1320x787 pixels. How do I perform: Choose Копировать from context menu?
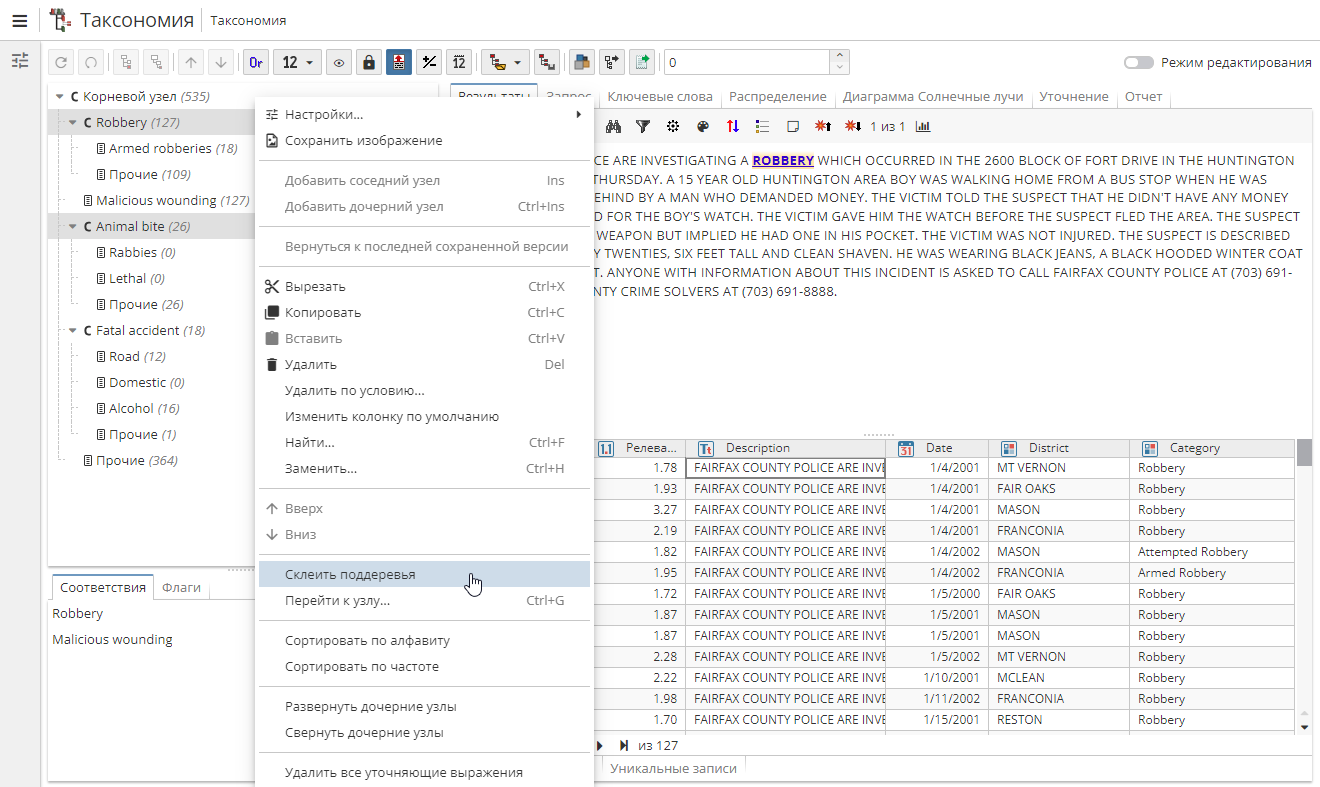point(424,313)
